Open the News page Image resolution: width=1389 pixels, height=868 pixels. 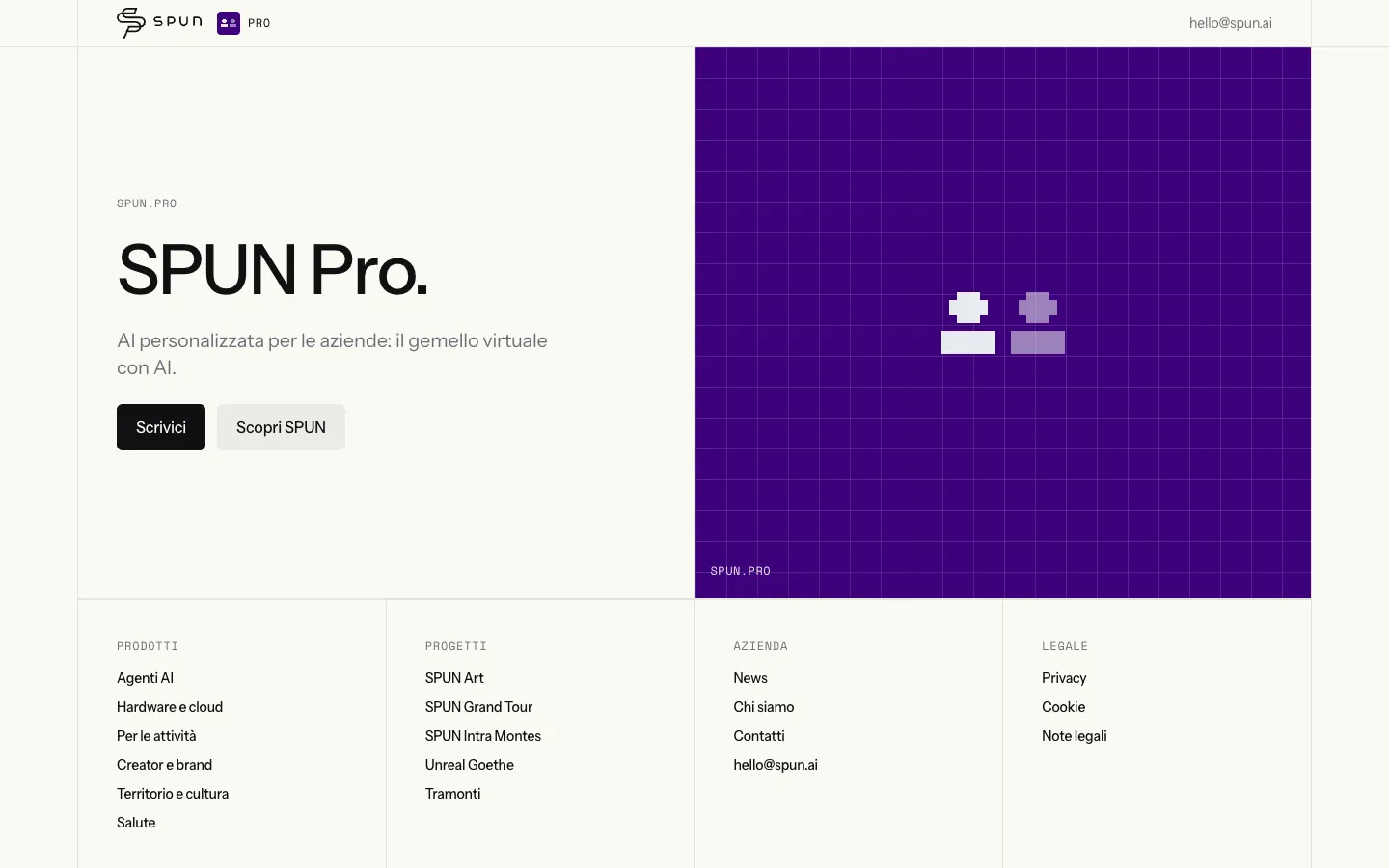(750, 678)
